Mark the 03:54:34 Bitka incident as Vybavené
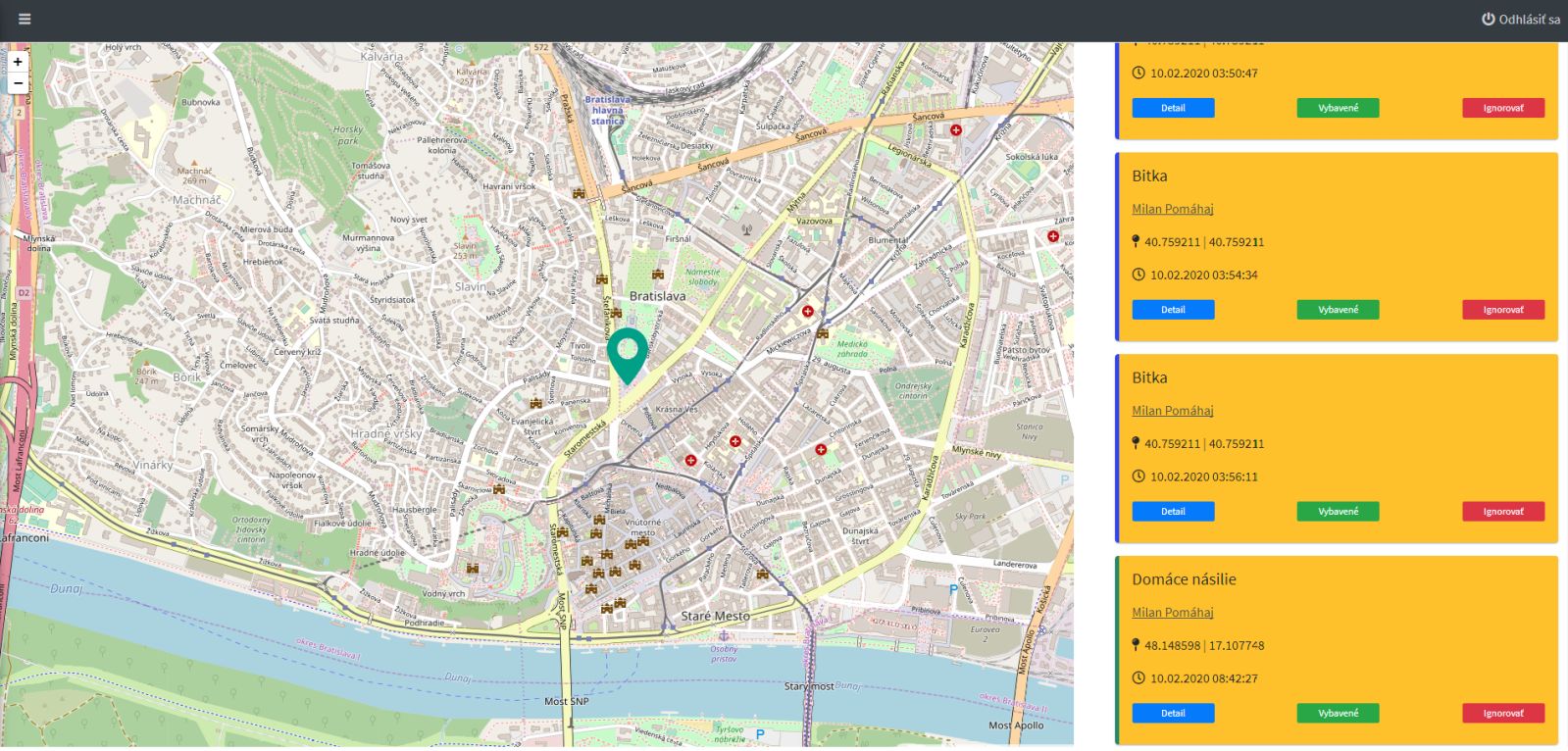This screenshot has height=751, width=1568. coord(1338,310)
